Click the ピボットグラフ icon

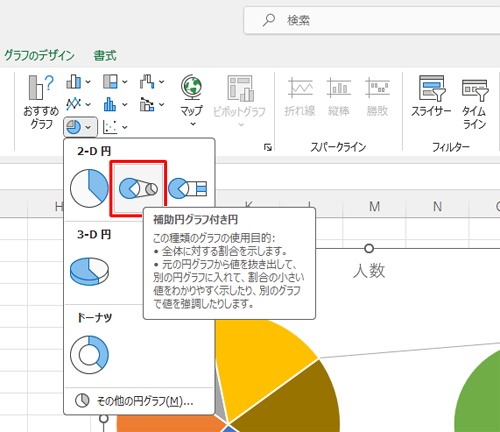(240, 88)
